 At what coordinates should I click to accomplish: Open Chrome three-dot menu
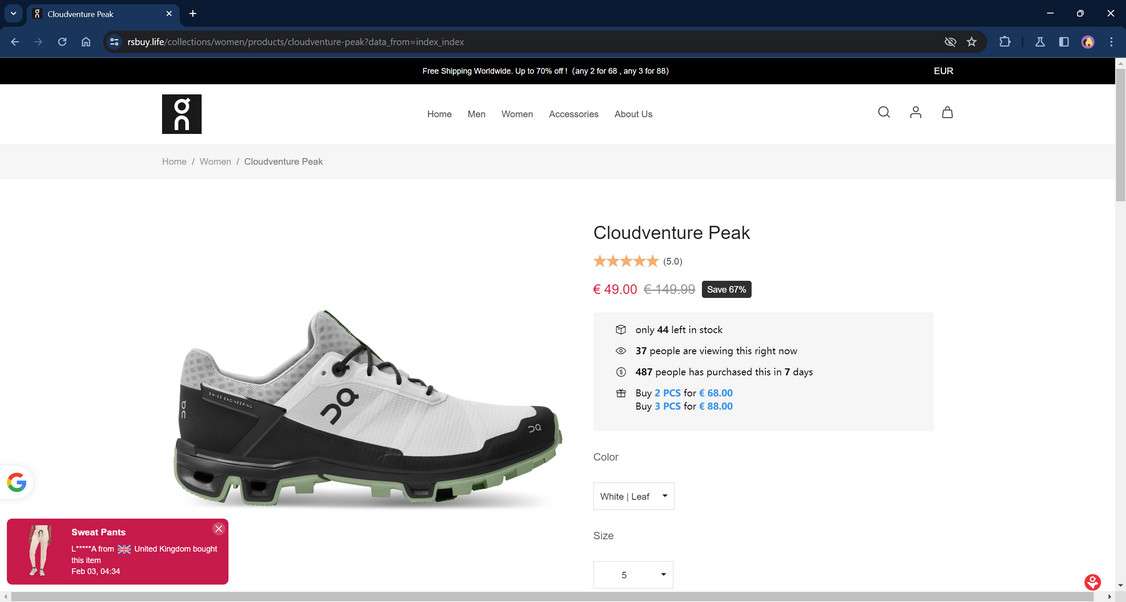point(1111,42)
